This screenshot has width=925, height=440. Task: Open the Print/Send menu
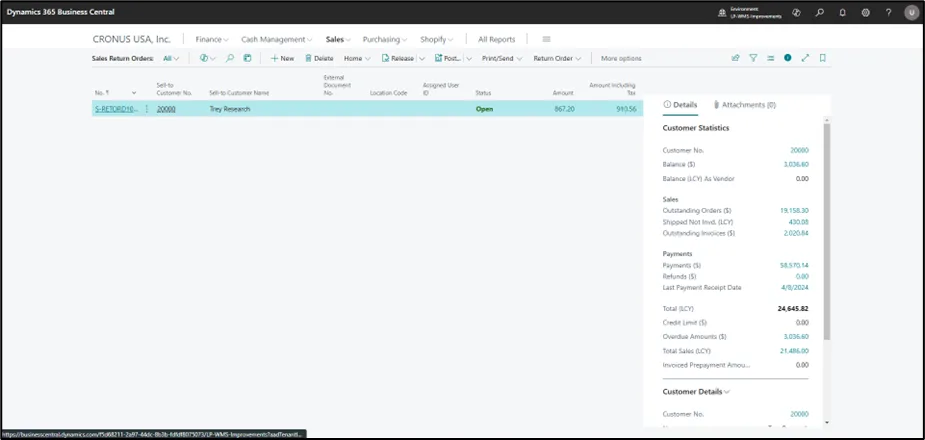(x=502, y=58)
